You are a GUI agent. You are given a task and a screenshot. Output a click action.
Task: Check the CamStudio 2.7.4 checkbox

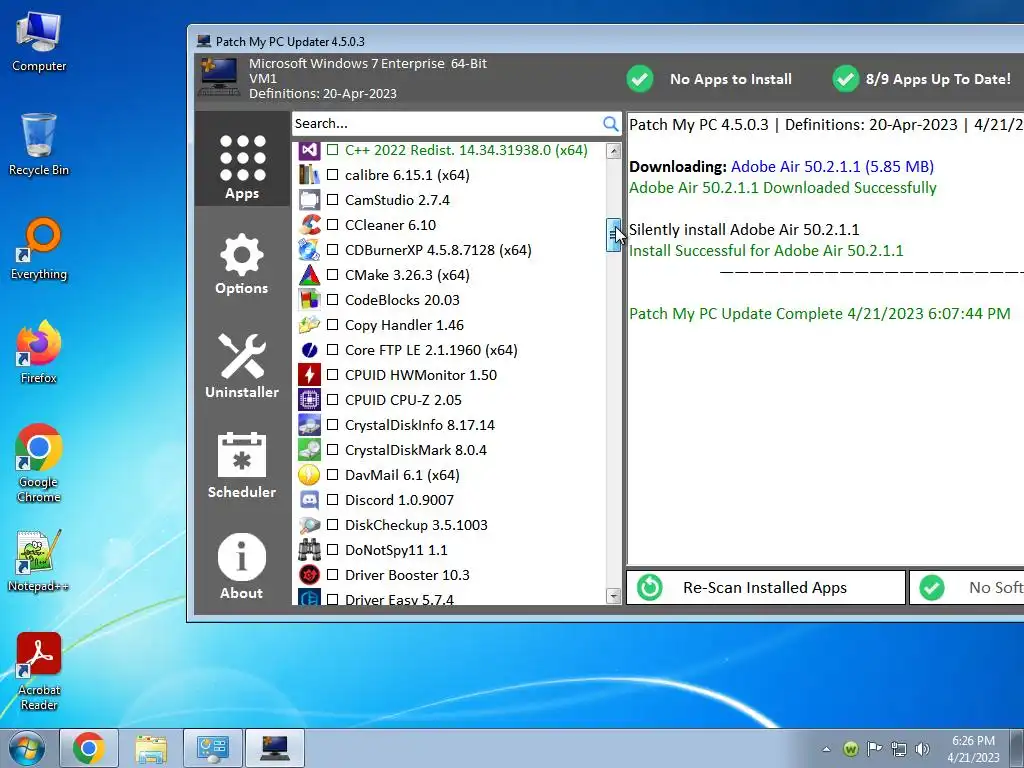click(332, 200)
